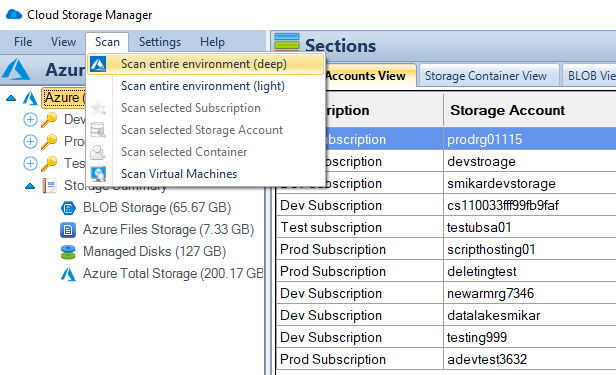Click the Azure icon on the root tree node
This screenshot has width=616, height=375.
point(30,98)
